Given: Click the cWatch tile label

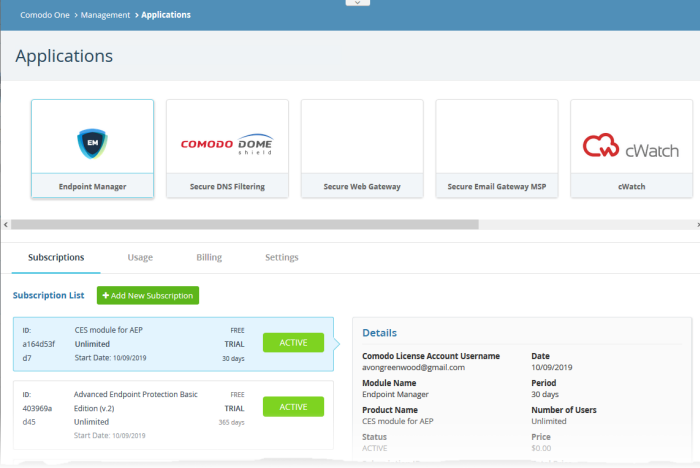Looking at the screenshot, I should pyautogui.click(x=631, y=187).
